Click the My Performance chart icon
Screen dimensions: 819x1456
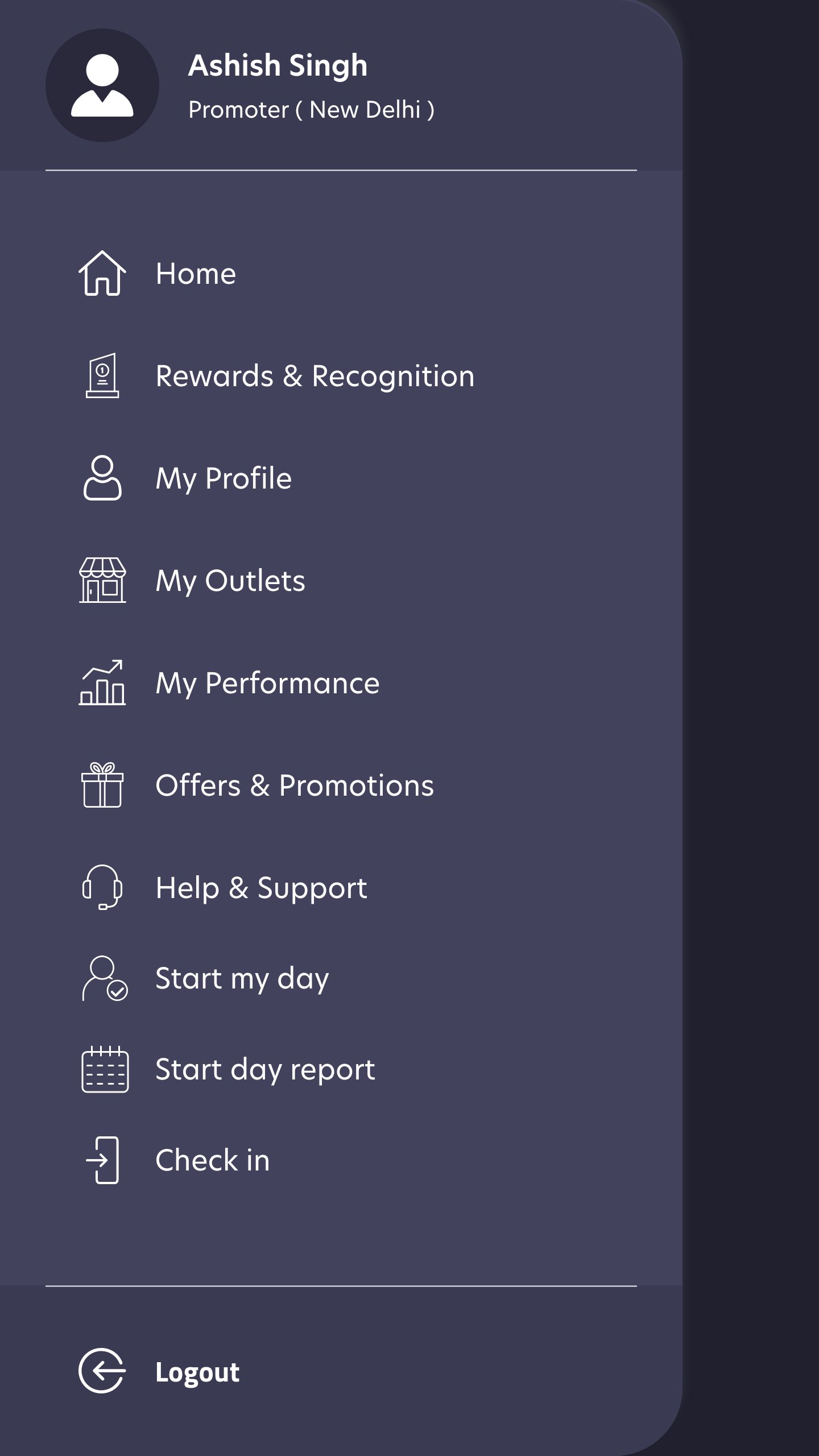coord(102,683)
